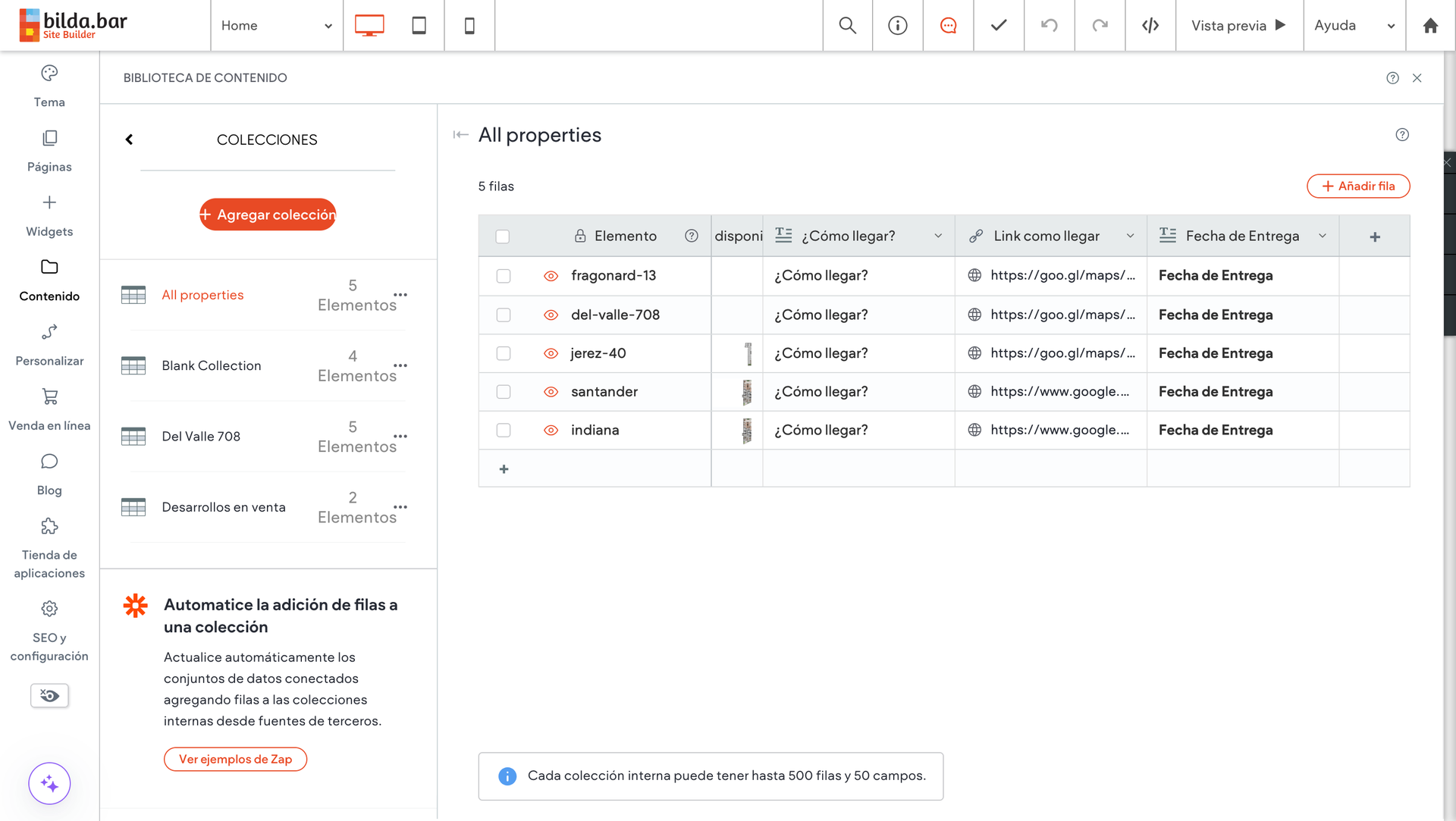Click the Elemento column help icon

[692, 236]
